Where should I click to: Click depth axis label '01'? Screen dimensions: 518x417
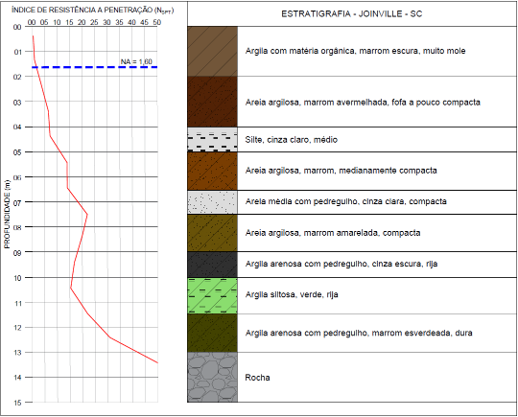tap(17, 52)
